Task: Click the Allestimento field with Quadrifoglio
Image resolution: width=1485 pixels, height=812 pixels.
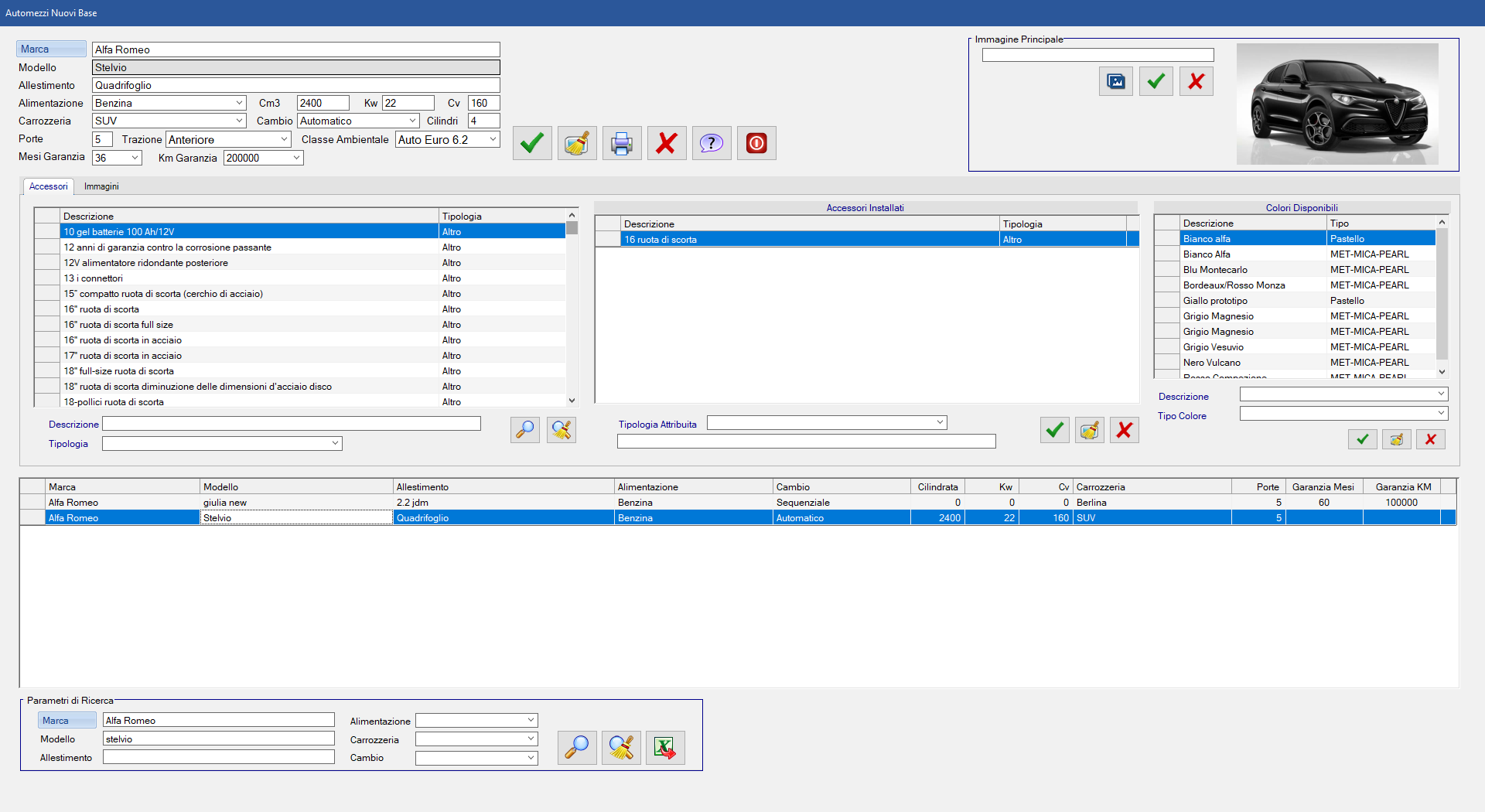Action: pyautogui.click(x=296, y=85)
